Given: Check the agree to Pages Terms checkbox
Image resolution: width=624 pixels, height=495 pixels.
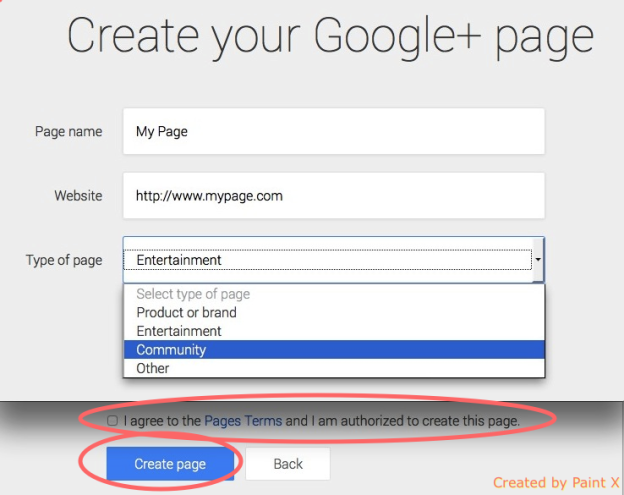Looking at the screenshot, I should tap(112, 421).
